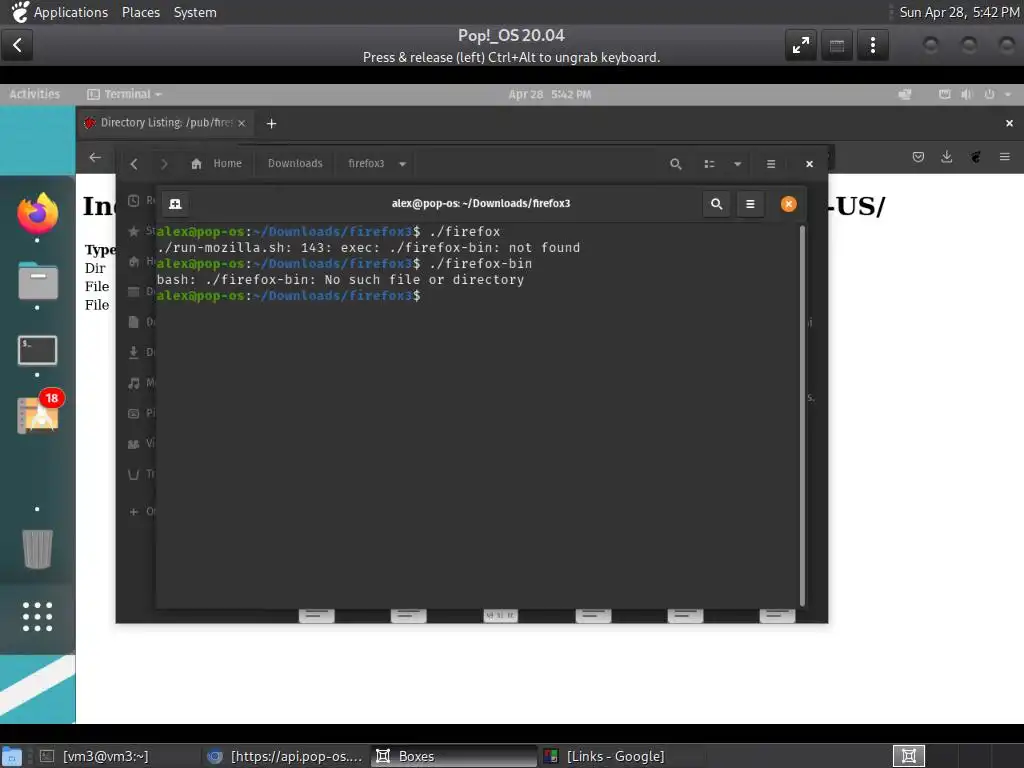Screen dimensions: 1024x768
Task: Open Trash in Files sidebar
Action: tap(140, 474)
